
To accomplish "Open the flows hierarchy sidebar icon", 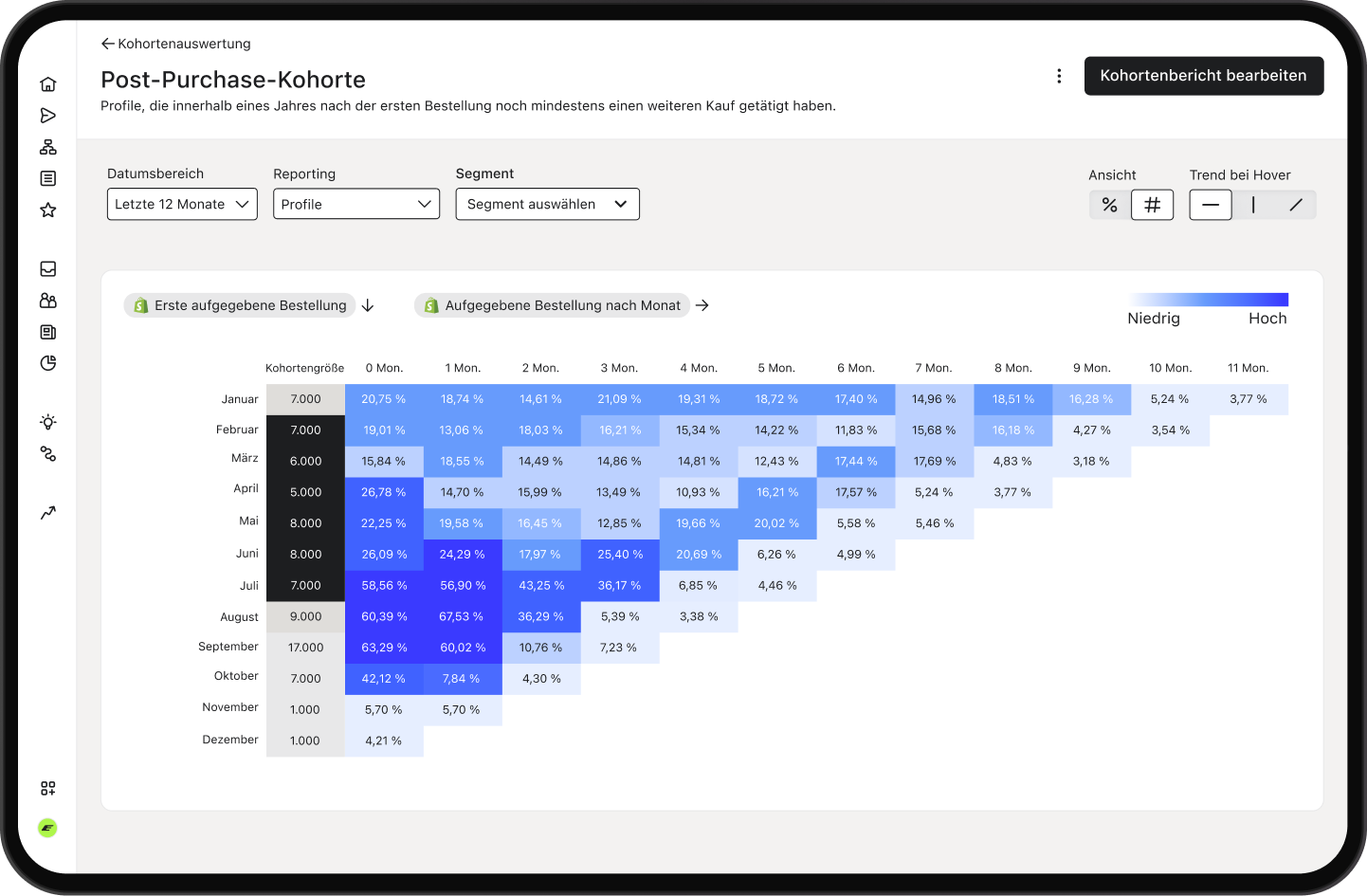I will pyautogui.click(x=48, y=147).
